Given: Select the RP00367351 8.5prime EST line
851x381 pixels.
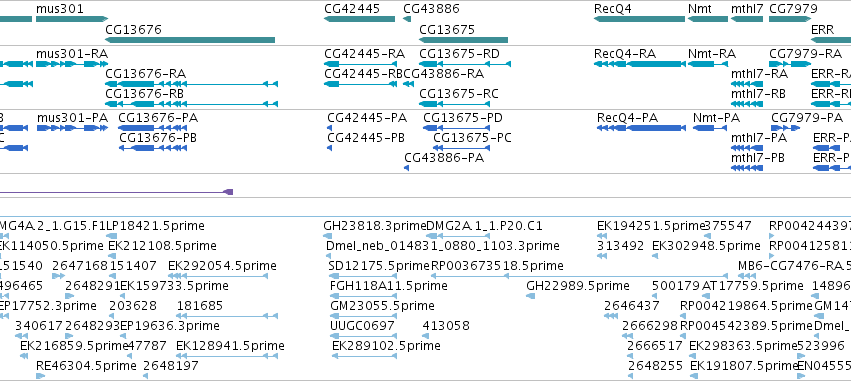Looking at the screenshot, I should pyautogui.click(x=579, y=276).
